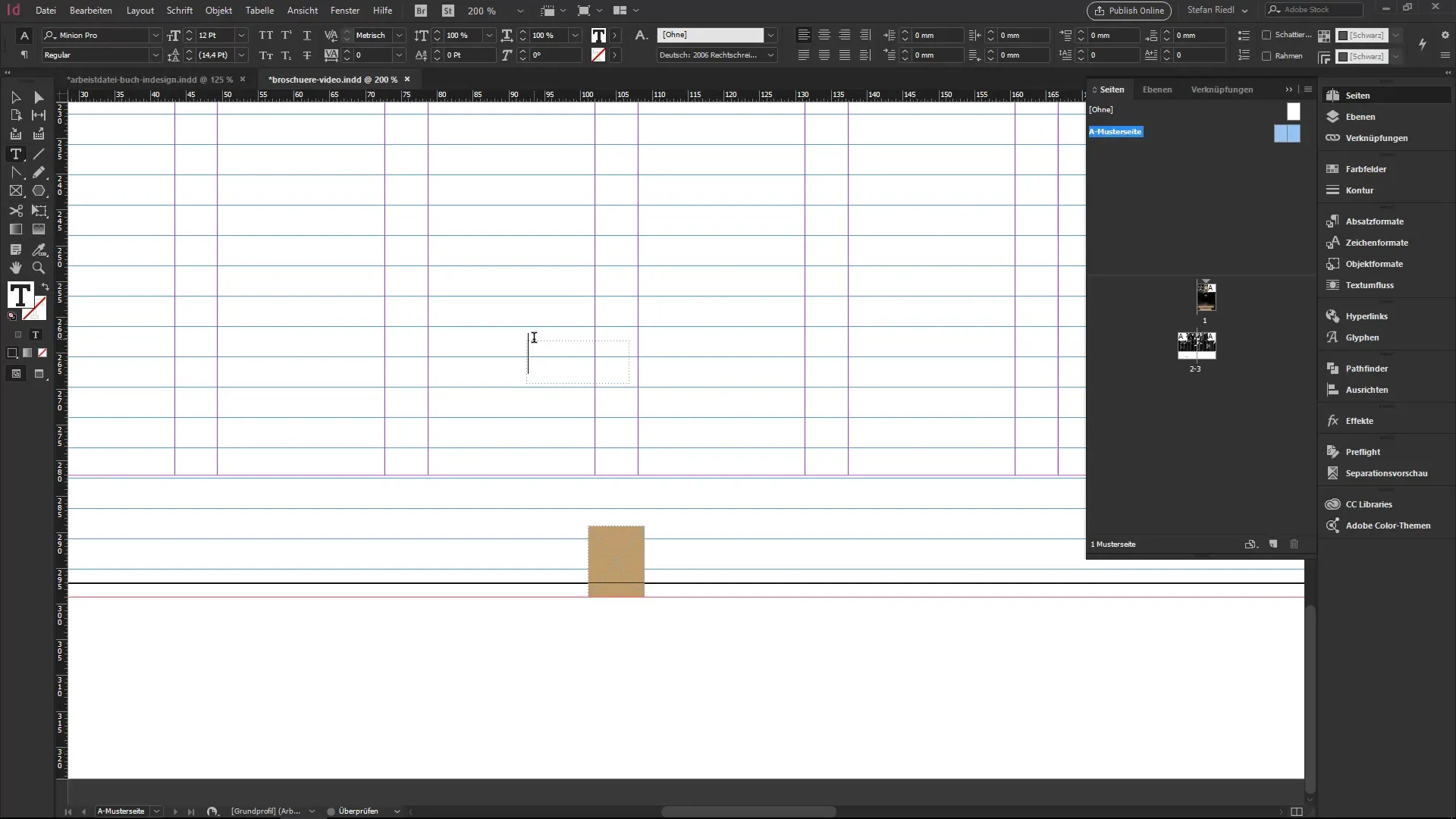
Task: Toggle Strikethrough formatting
Action: [x=307, y=55]
